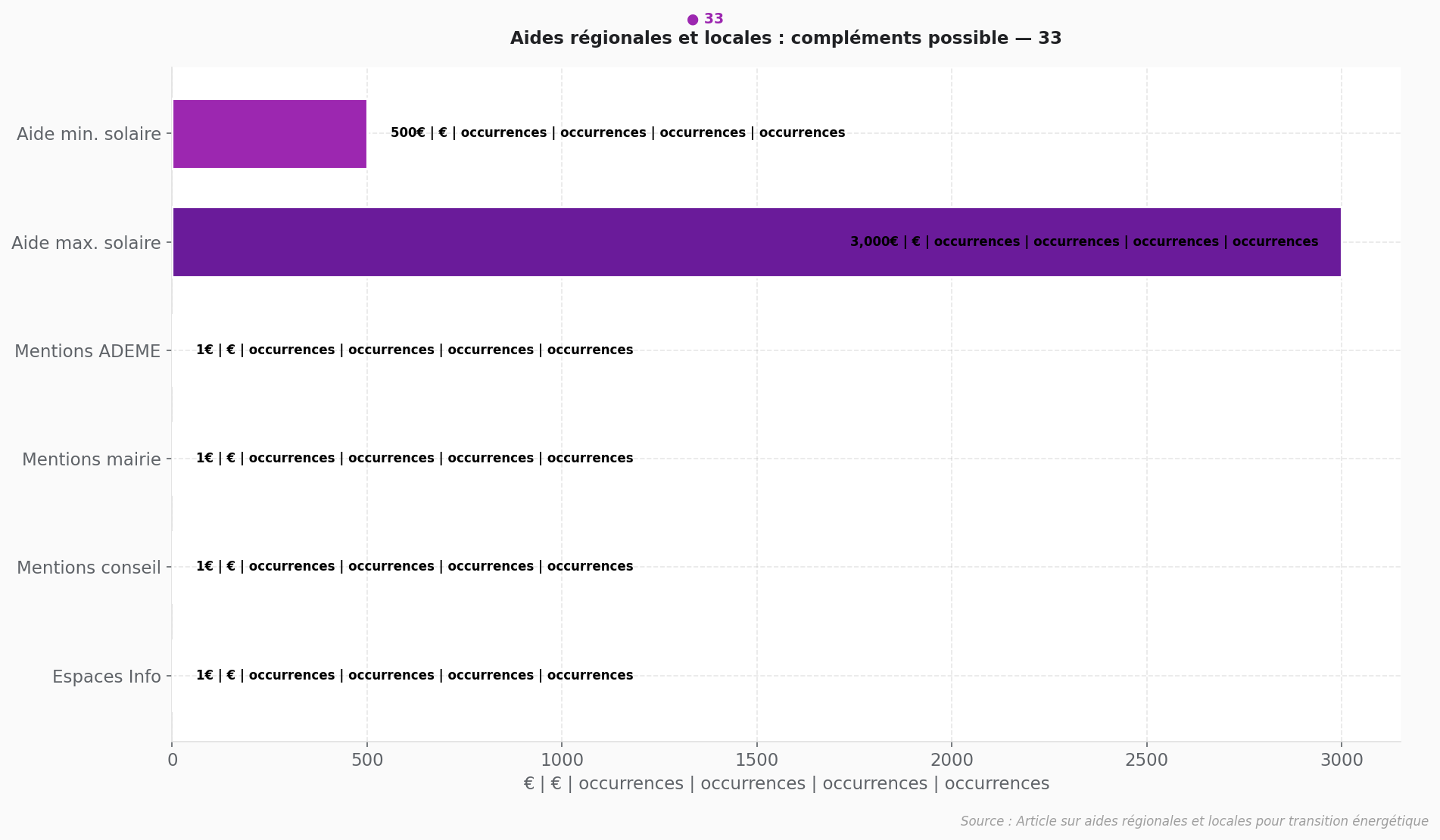Click the Source footnote text
The image size is (1440, 840).
(x=1194, y=822)
